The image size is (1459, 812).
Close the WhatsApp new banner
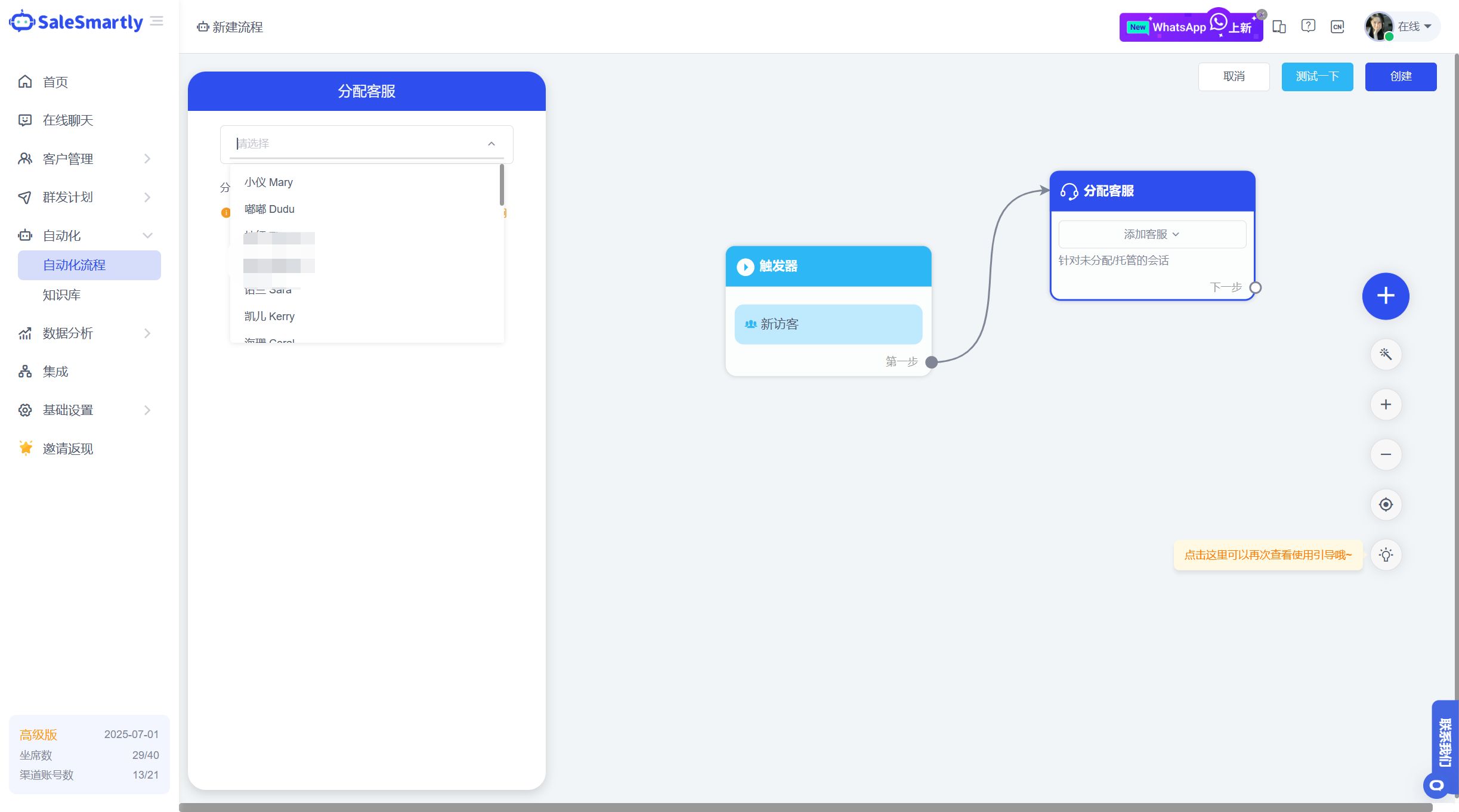tap(1262, 14)
